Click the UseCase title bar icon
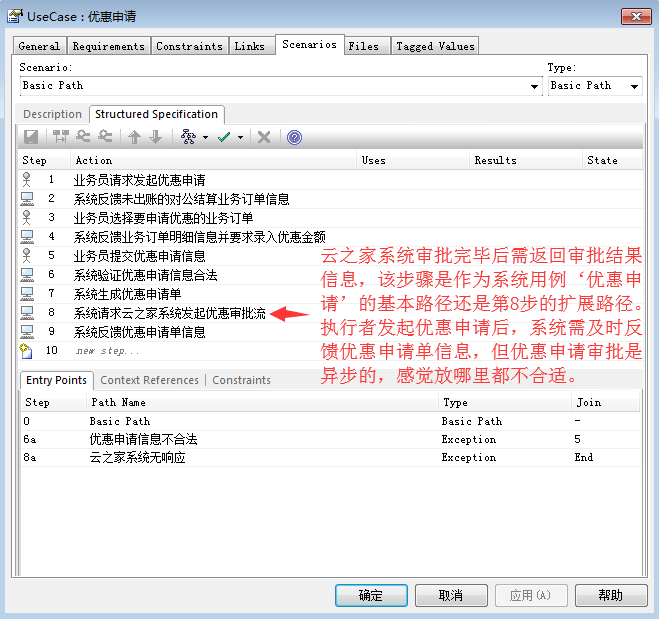Image resolution: width=659 pixels, height=619 pixels. [15, 16]
